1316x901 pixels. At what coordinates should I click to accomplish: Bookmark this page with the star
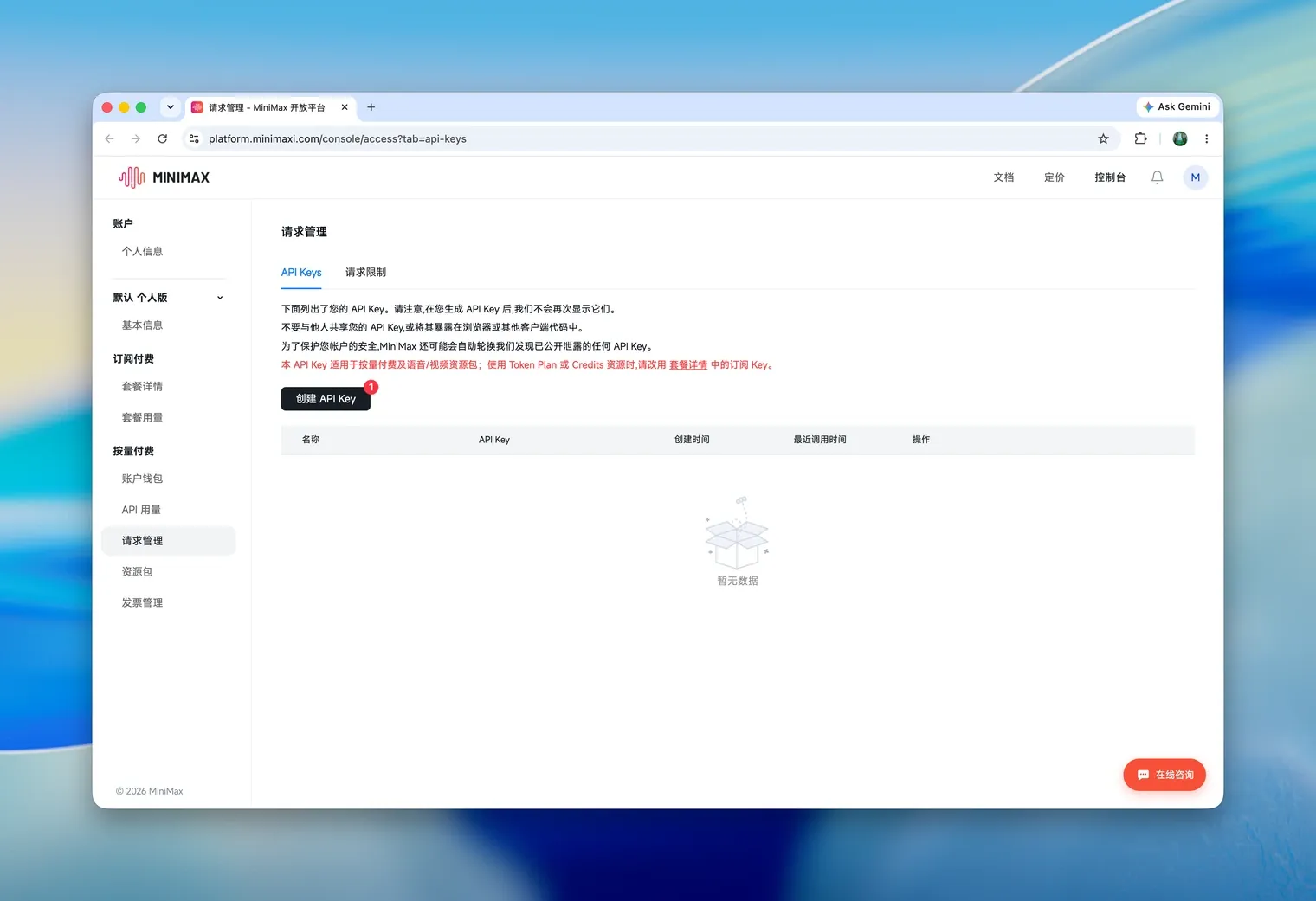(x=1103, y=138)
